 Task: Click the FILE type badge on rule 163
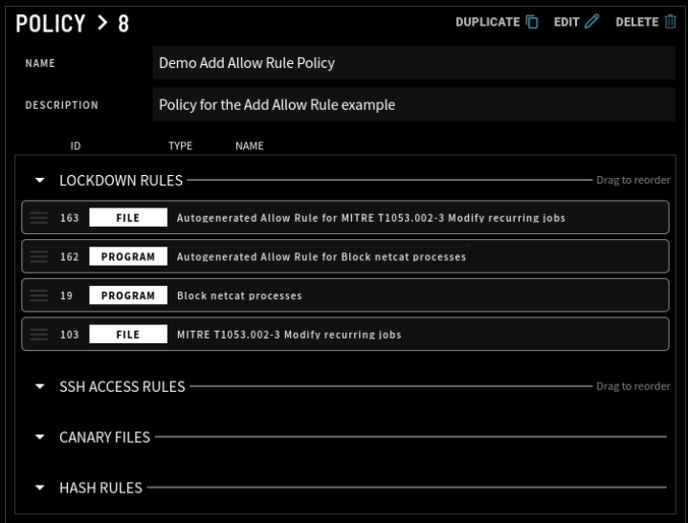[128, 218]
